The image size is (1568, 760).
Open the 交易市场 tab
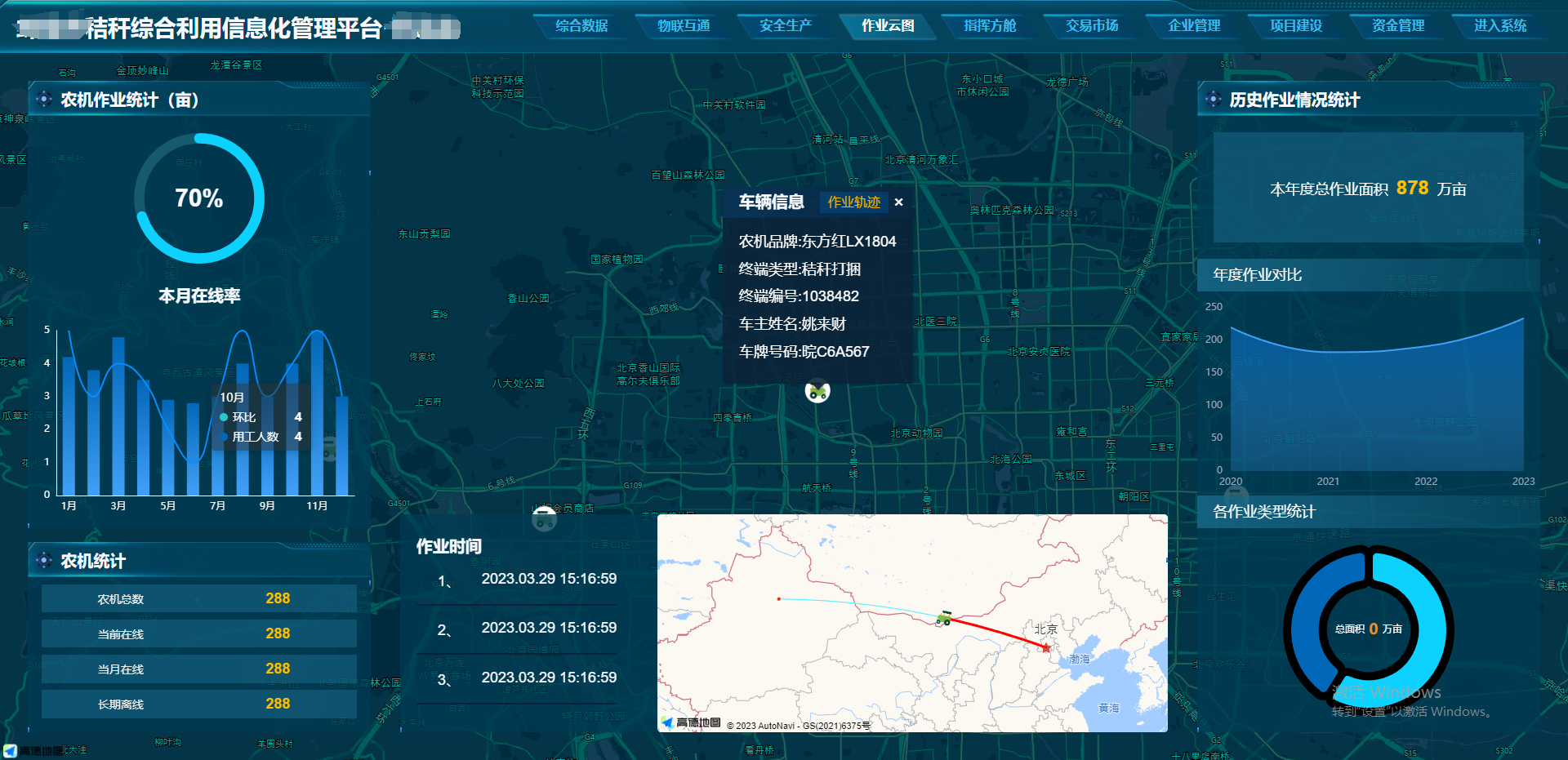[x=1092, y=26]
